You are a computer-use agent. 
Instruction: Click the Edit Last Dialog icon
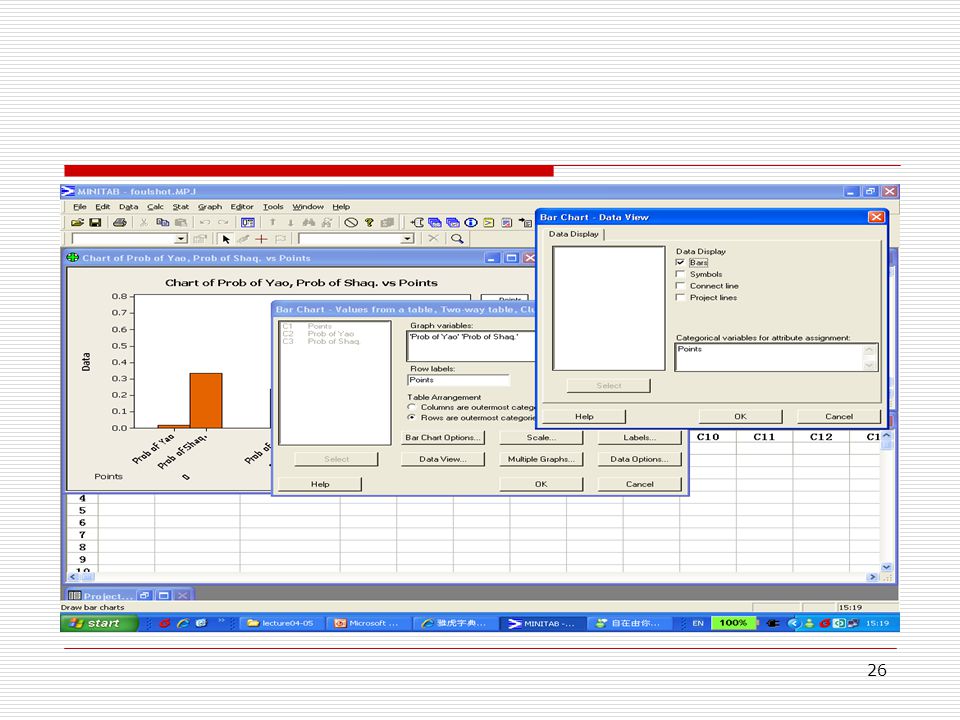[247, 222]
